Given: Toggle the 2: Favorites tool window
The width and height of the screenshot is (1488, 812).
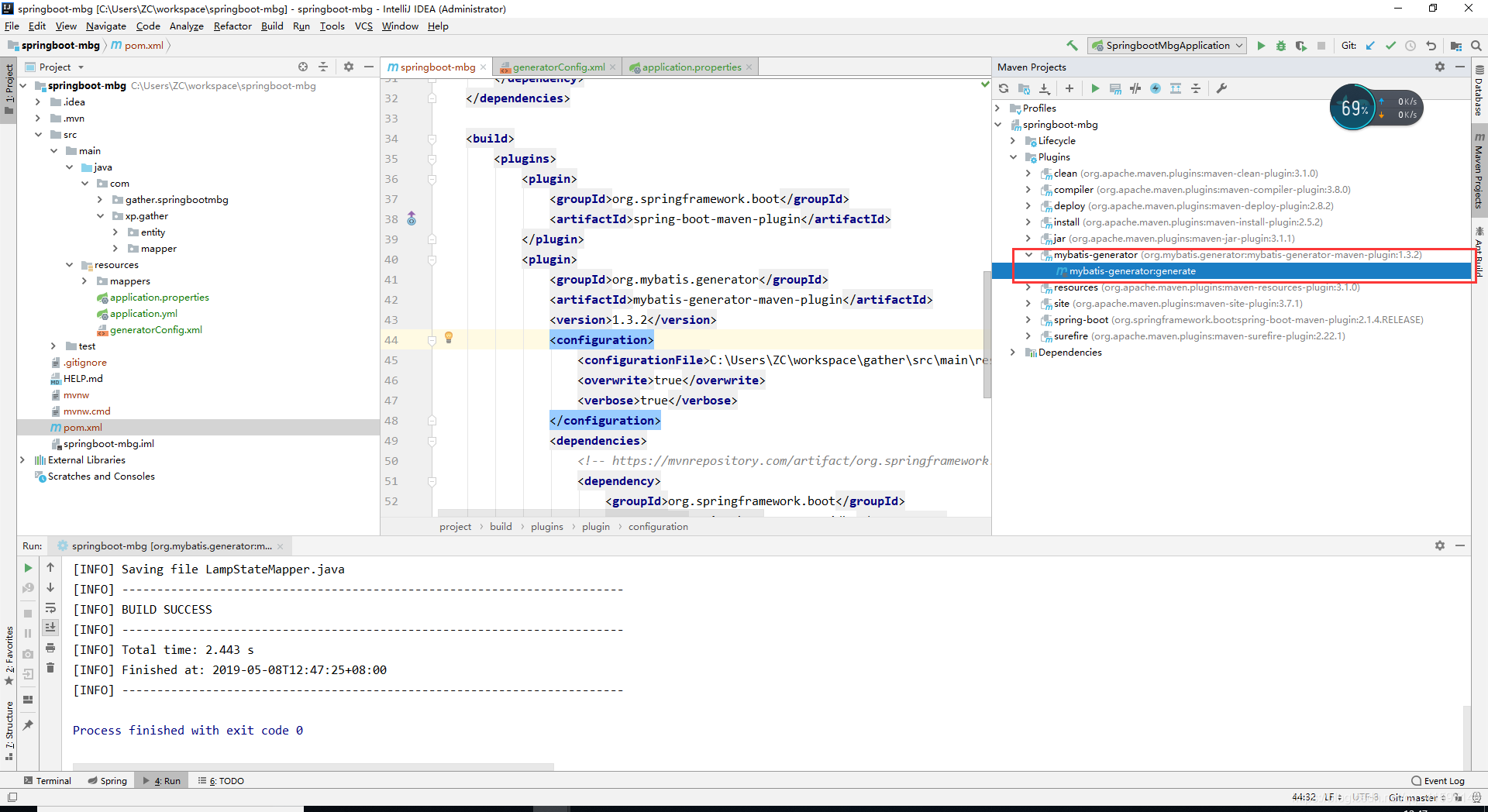Looking at the screenshot, I should [x=9, y=656].
